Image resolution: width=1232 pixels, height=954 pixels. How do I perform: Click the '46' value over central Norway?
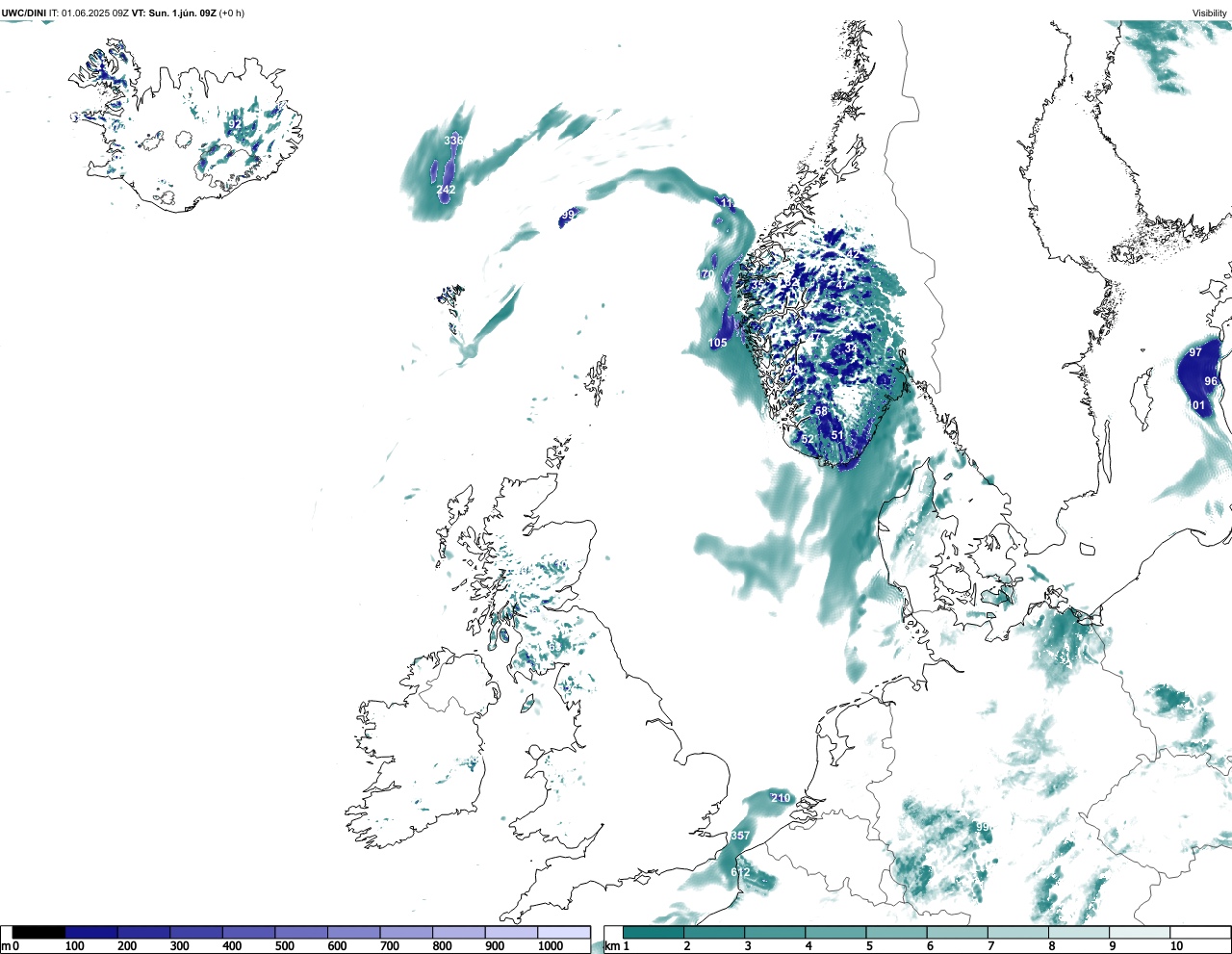coord(839,311)
